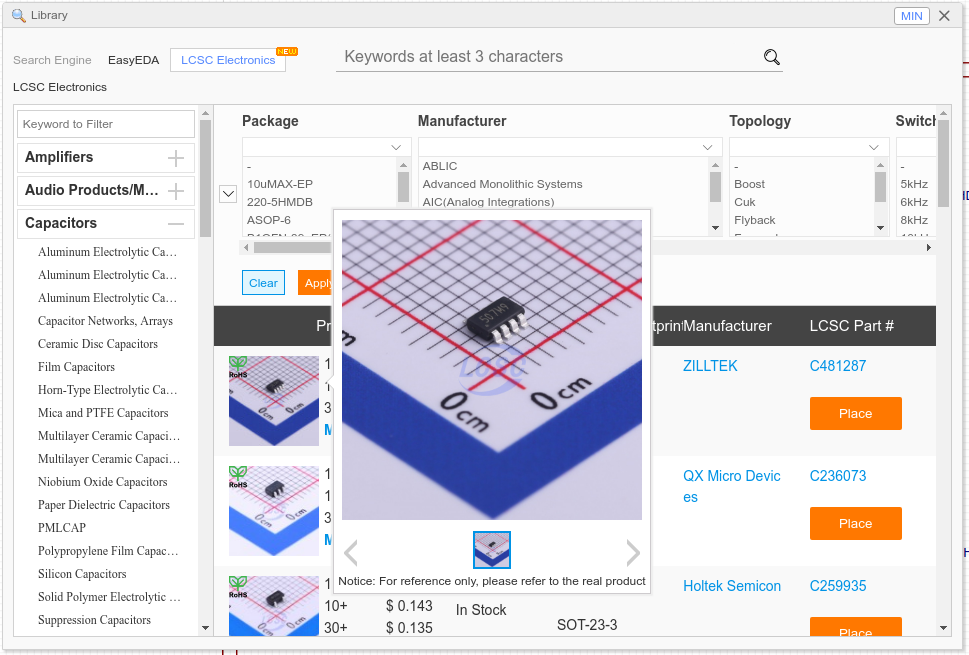Screen dimensions: 969x655
Task: Select 5kHz switching frequency option
Action: click(914, 184)
